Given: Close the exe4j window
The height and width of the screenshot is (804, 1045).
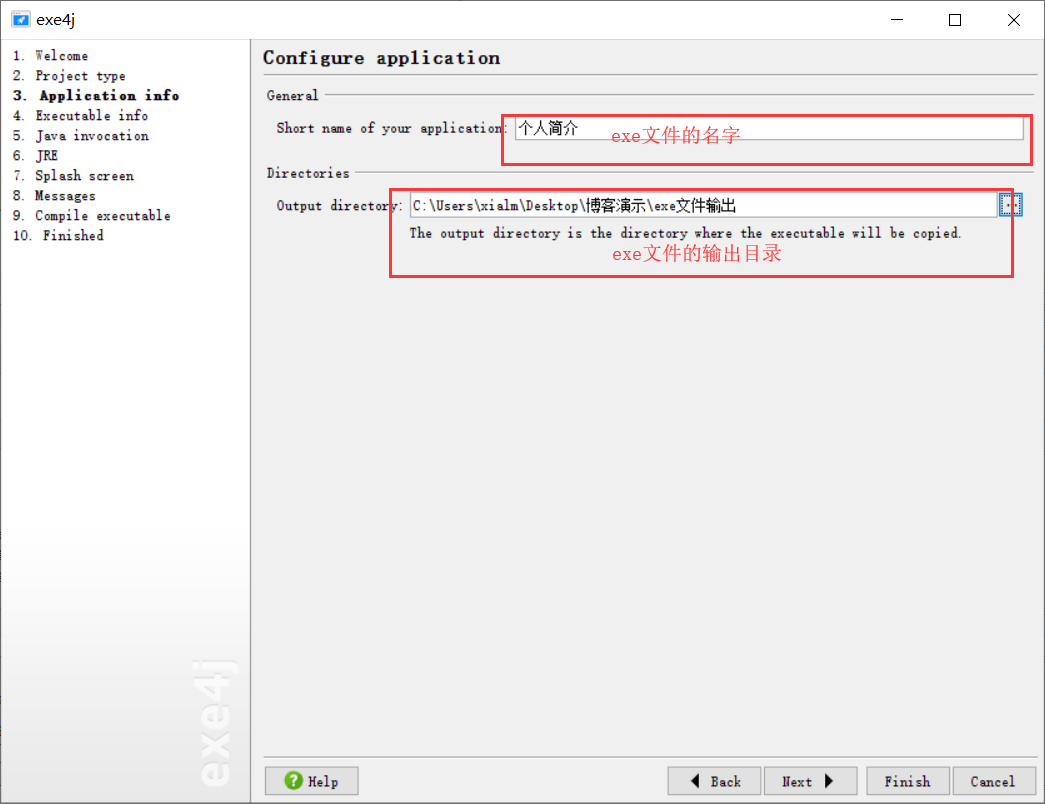Looking at the screenshot, I should tap(1014, 20).
